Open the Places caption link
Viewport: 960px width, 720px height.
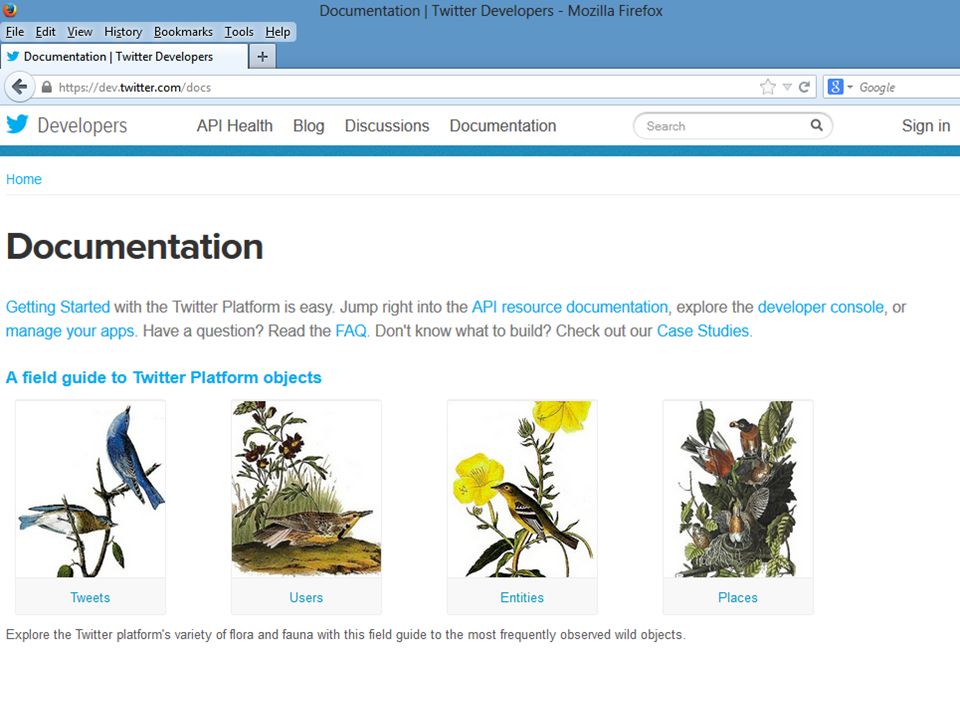point(738,598)
